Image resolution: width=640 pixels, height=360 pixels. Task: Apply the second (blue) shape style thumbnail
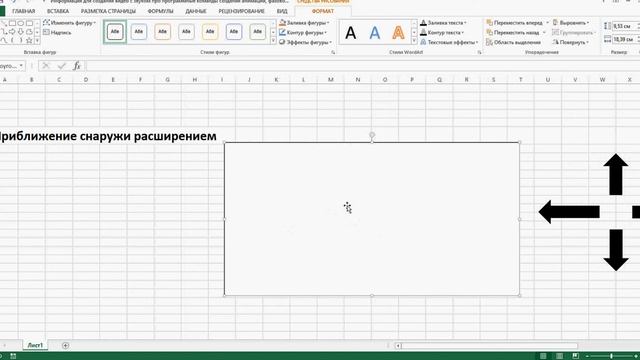(139, 31)
